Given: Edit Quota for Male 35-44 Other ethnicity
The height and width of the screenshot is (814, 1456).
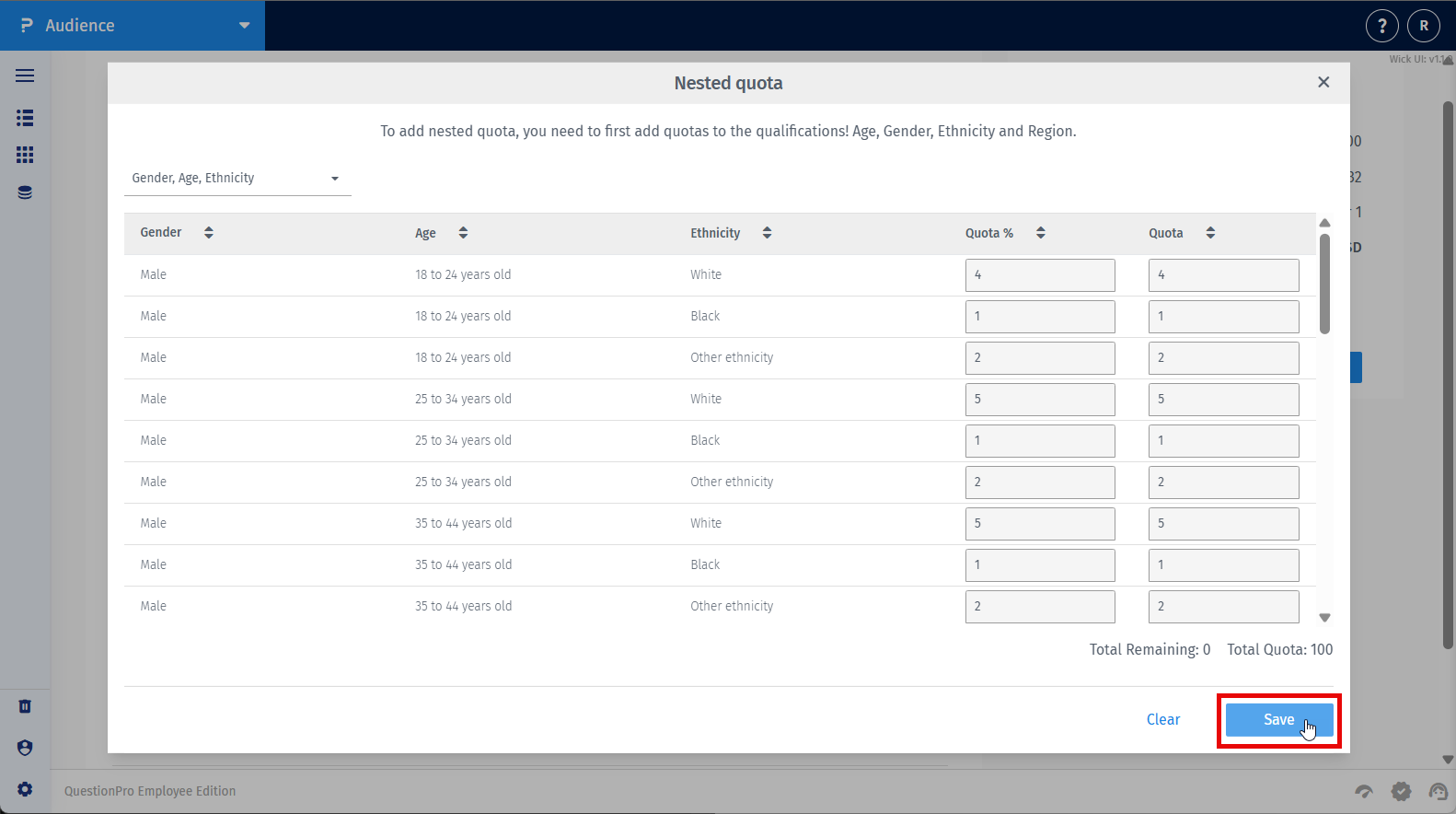Looking at the screenshot, I should (1224, 607).
